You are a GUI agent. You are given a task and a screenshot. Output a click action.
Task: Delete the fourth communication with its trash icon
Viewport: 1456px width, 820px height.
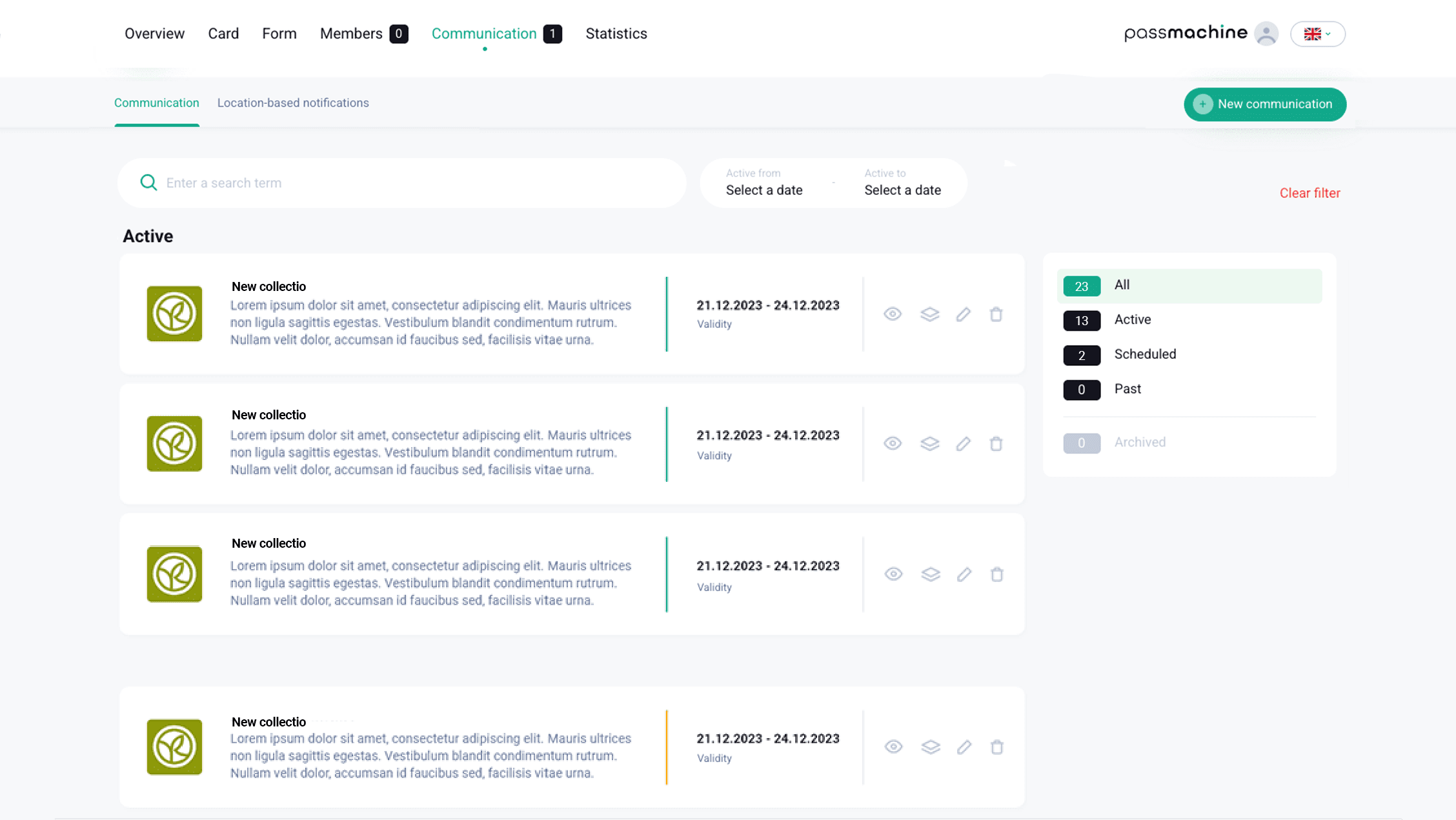click(x=996, y=747)
